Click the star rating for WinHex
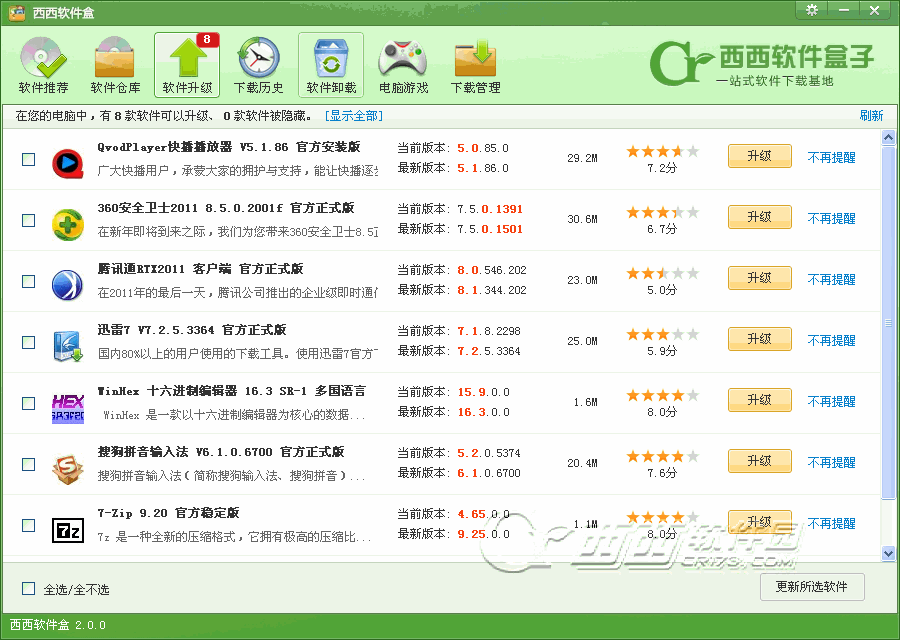 pos(662,395)
